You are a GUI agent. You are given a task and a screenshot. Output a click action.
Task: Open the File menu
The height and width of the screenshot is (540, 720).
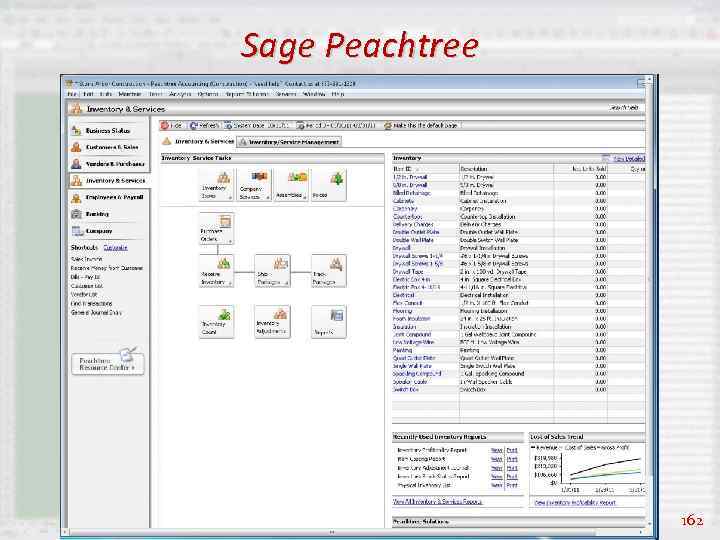click(73, 94)
